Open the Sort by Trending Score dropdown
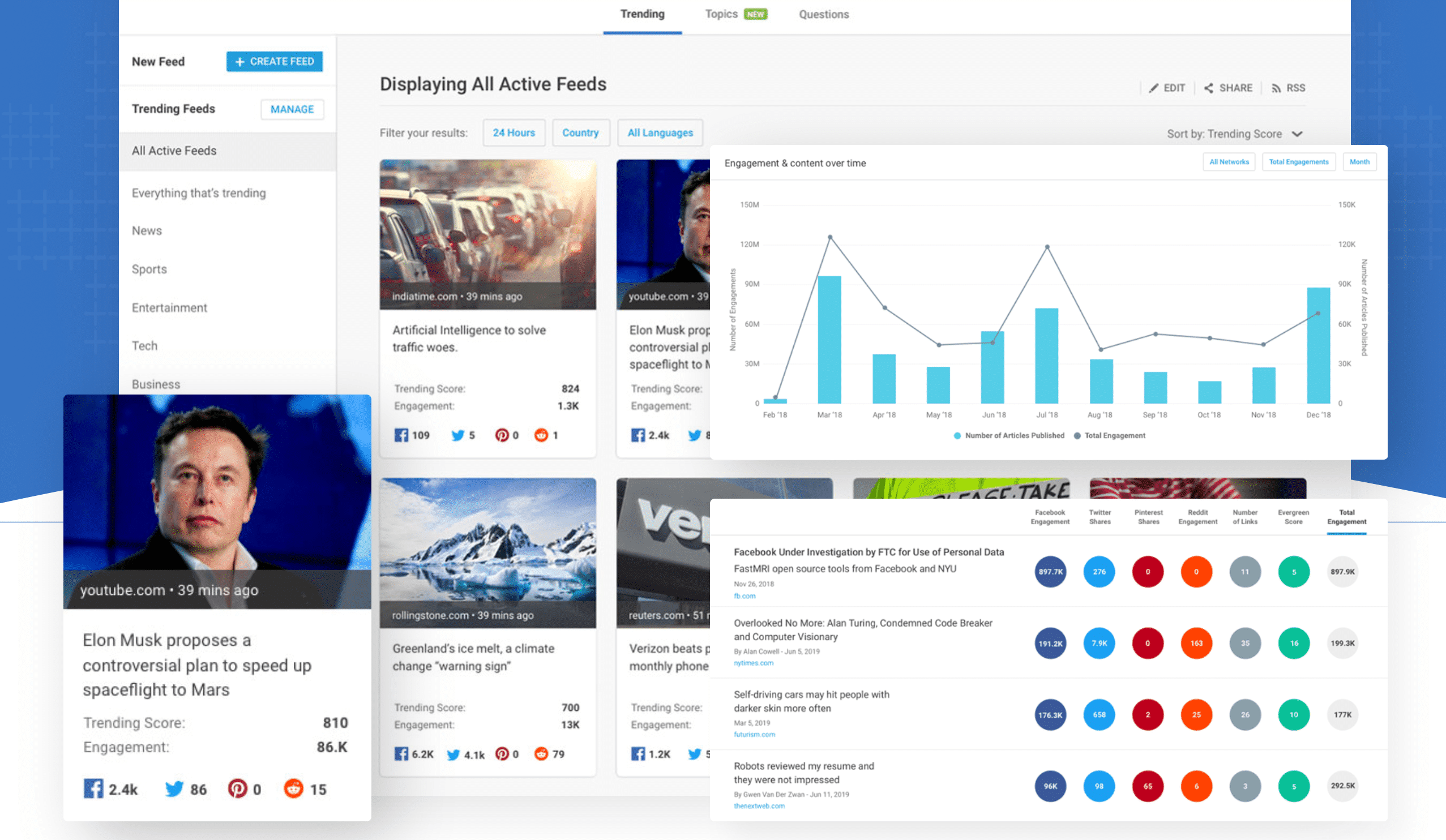The height and width of the screenshot is (840, 1446). [x=1235, y=134]
